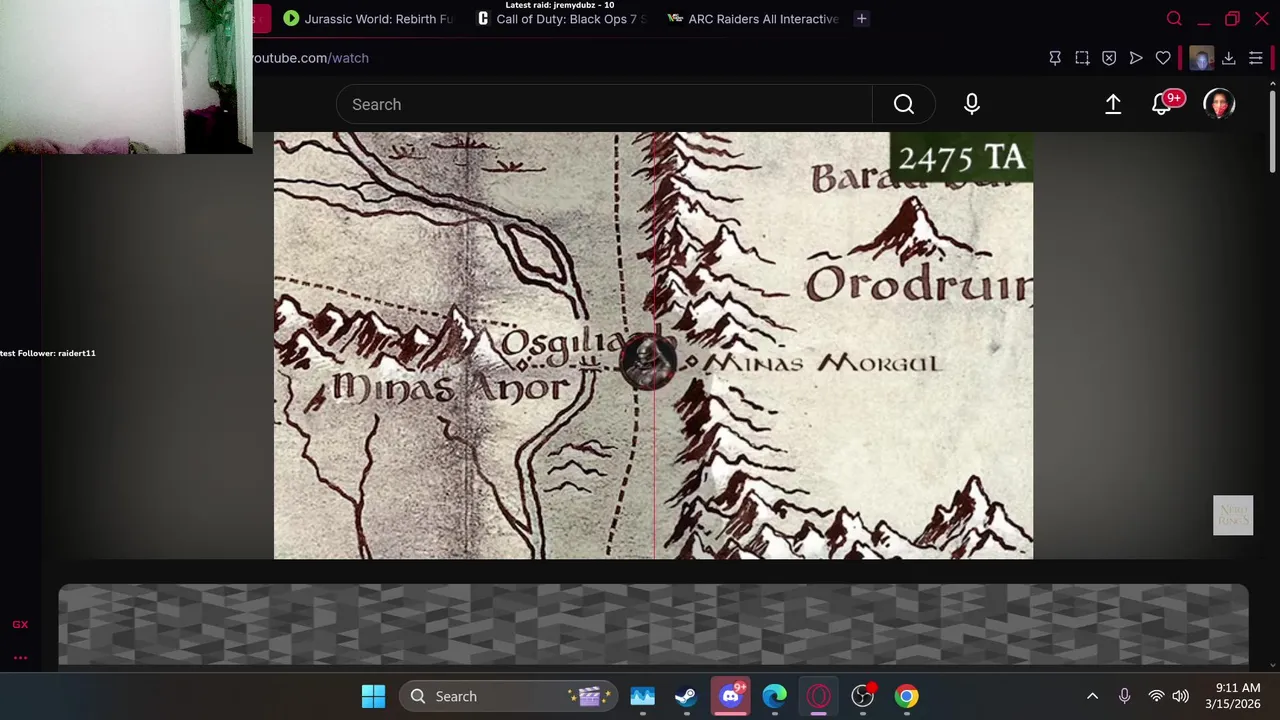1280x720 pixels.
Task: Open the snapshot capture tool icon
Action: 1082,58
